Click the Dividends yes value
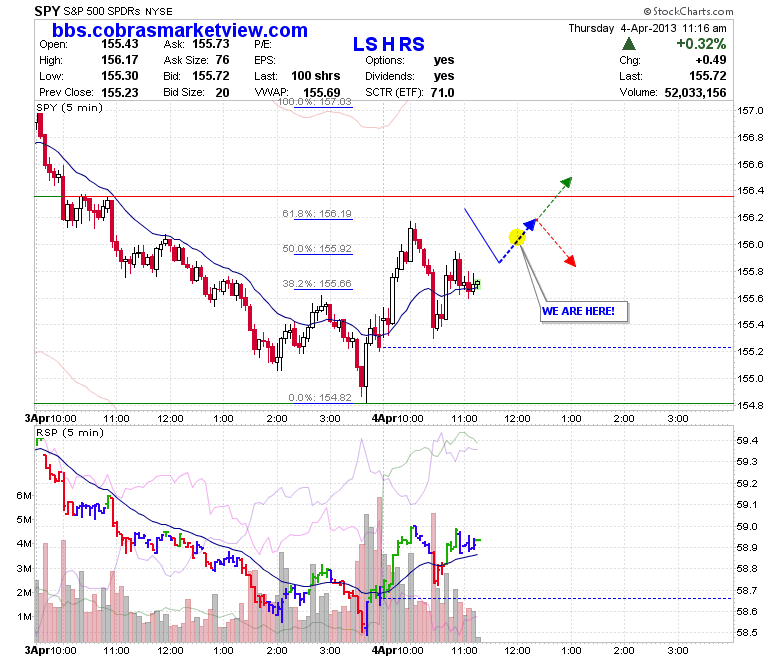 pyautogui.click(x=444, y=76)
